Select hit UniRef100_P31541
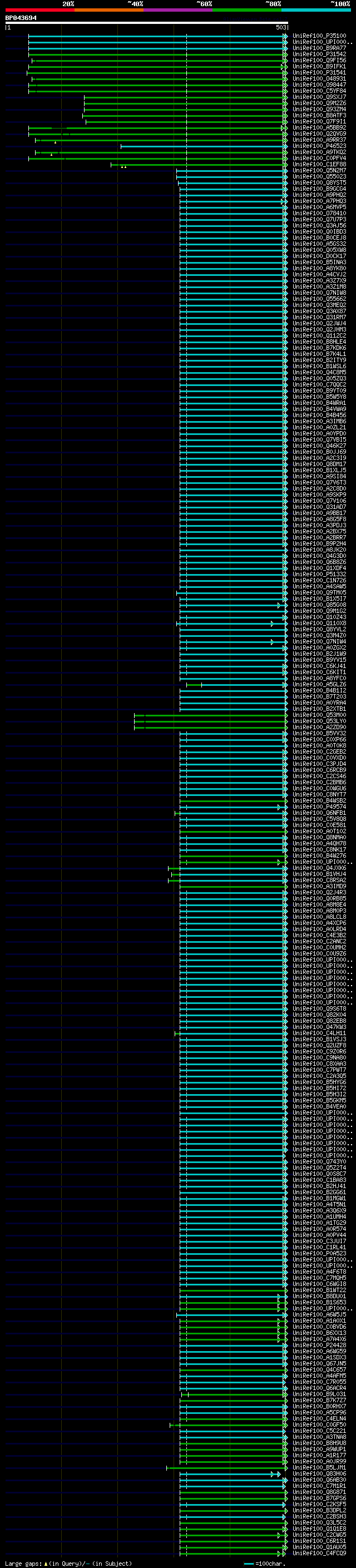The image size is (356, 1568). coord(319,72)
